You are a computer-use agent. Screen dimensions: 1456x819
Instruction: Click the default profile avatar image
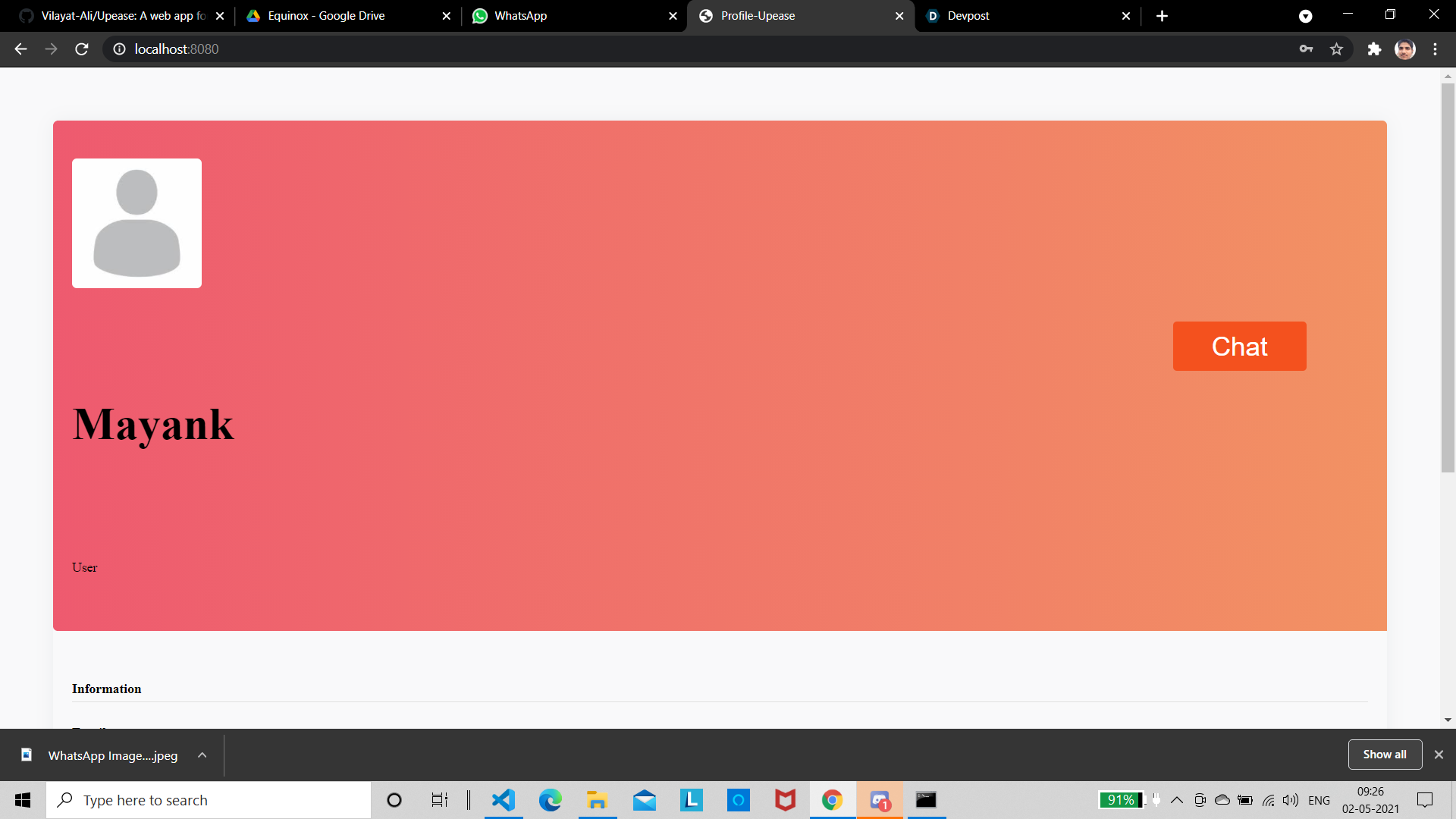136,223
